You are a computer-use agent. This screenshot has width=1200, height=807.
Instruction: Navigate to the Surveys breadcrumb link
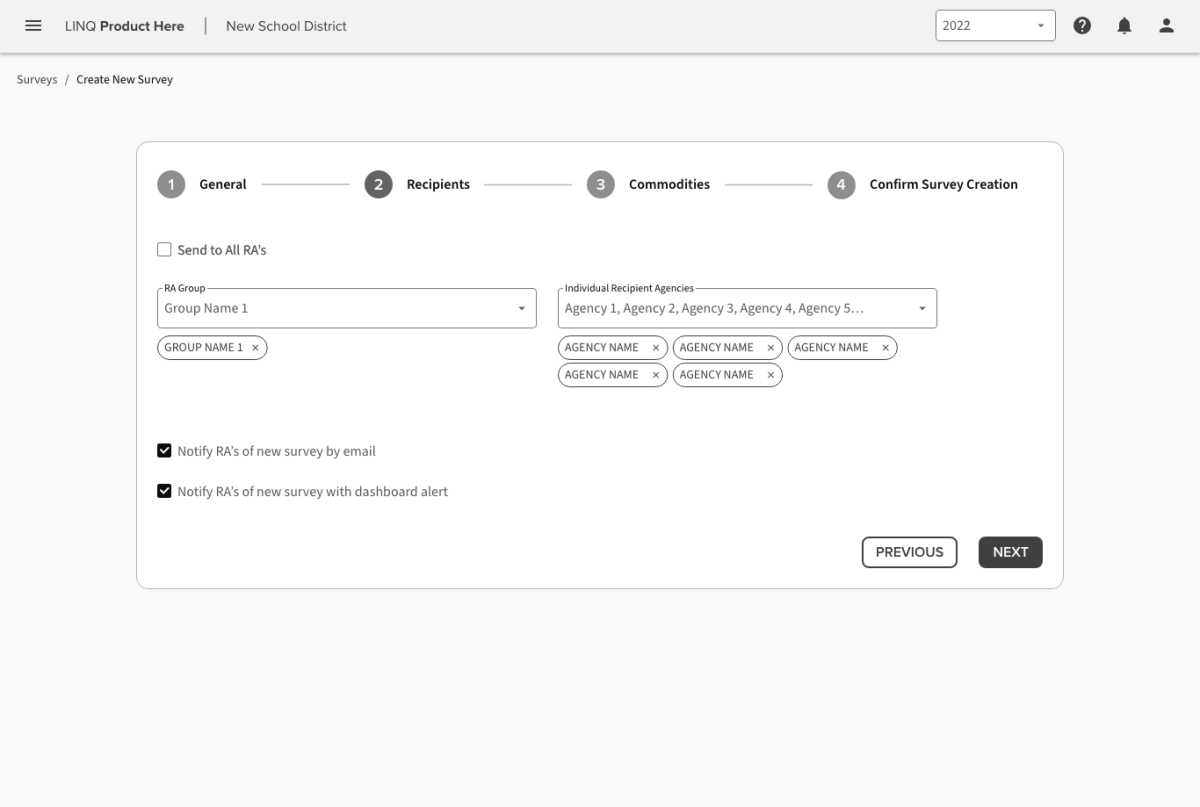tap(37, 80)
